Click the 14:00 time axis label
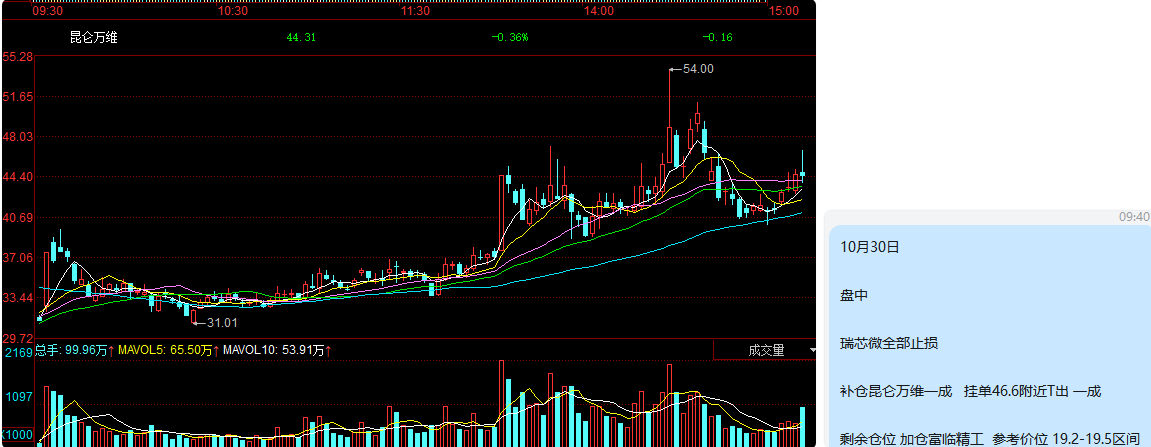 click(x=599, y=11)
